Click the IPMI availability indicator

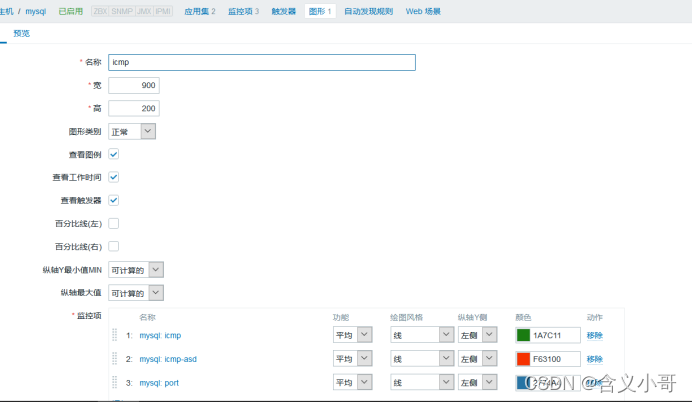click(163, 11)
